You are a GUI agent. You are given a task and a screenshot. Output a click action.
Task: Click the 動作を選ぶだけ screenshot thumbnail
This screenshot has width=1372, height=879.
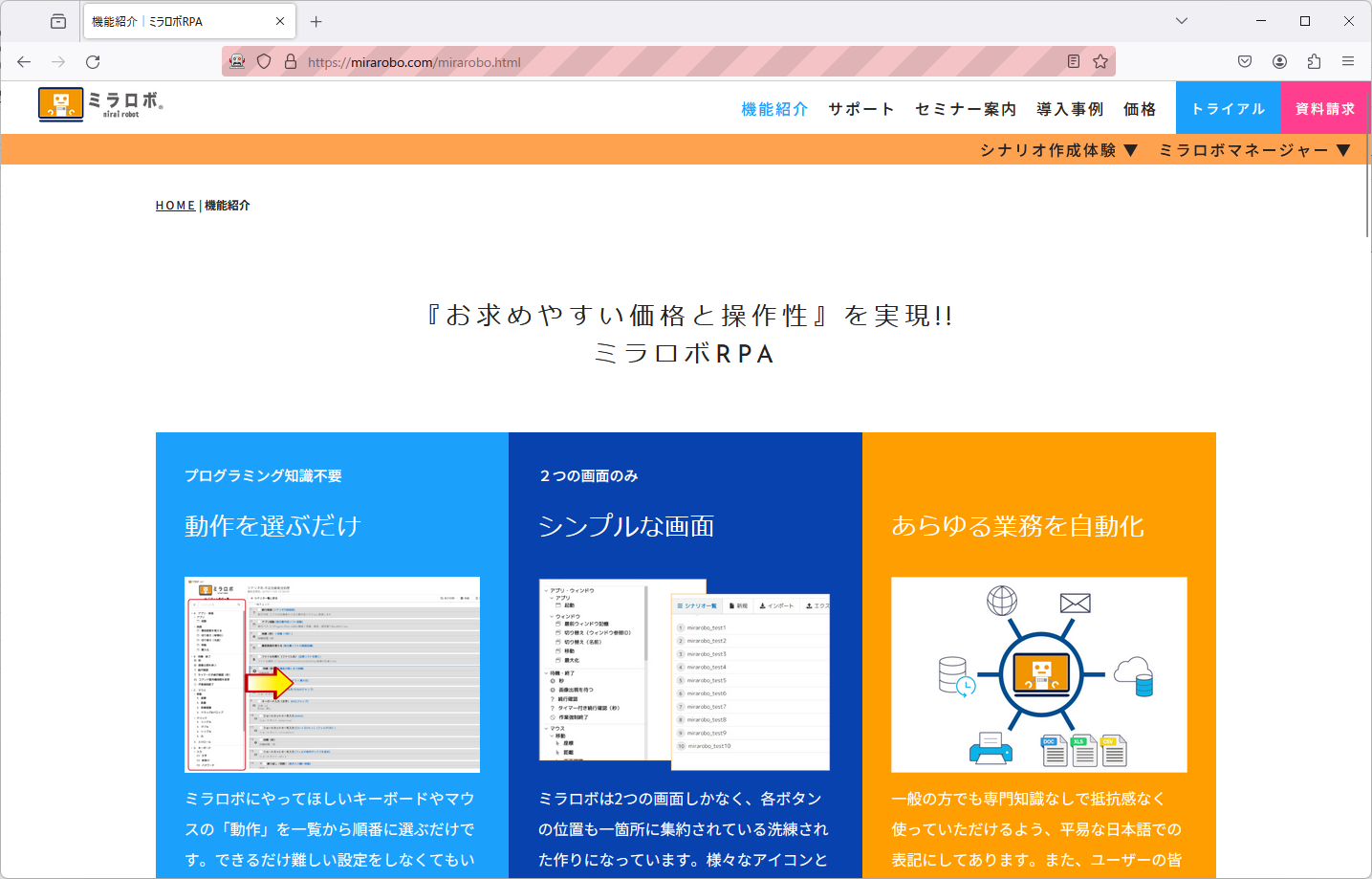332,674
